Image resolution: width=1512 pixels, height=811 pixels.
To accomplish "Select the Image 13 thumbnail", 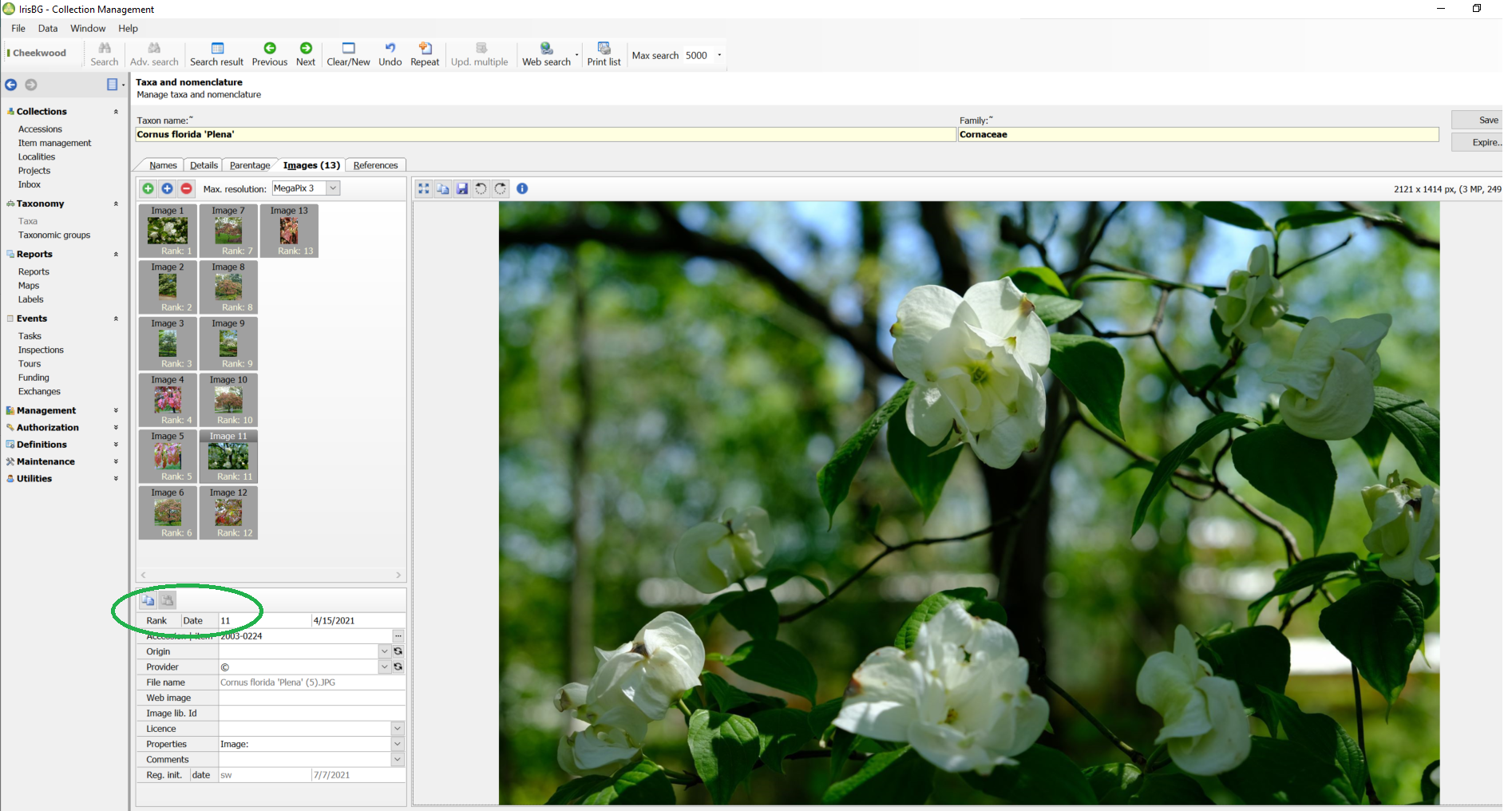I will pyautogui.click(x=289, y=231).
